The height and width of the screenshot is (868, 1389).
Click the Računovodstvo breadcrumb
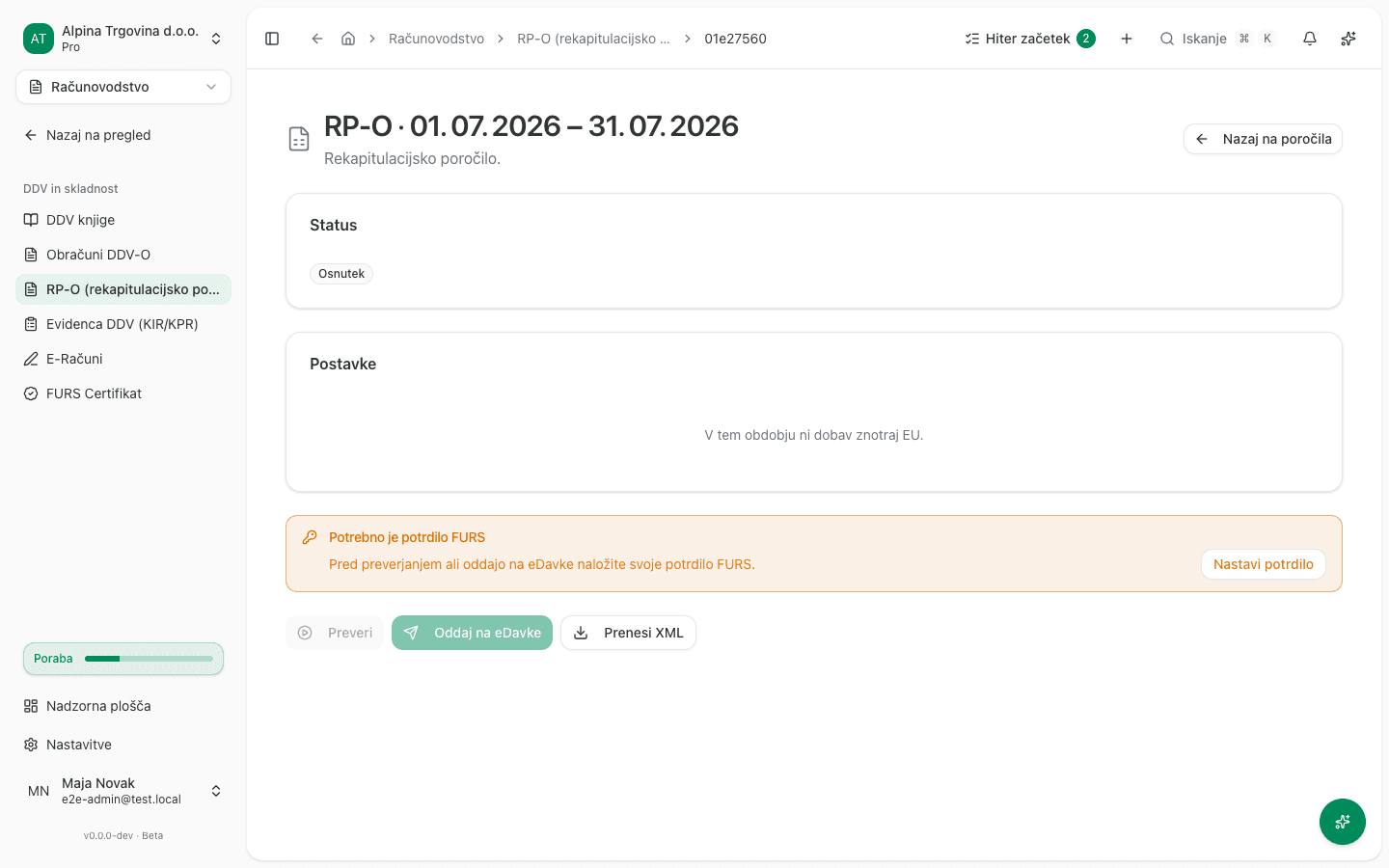436,39
